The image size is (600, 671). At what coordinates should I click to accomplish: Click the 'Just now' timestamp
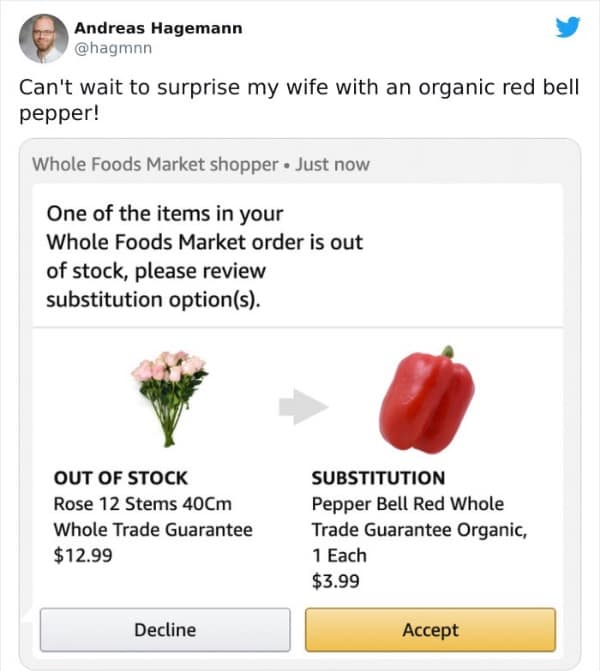click(x=332, y=164)
